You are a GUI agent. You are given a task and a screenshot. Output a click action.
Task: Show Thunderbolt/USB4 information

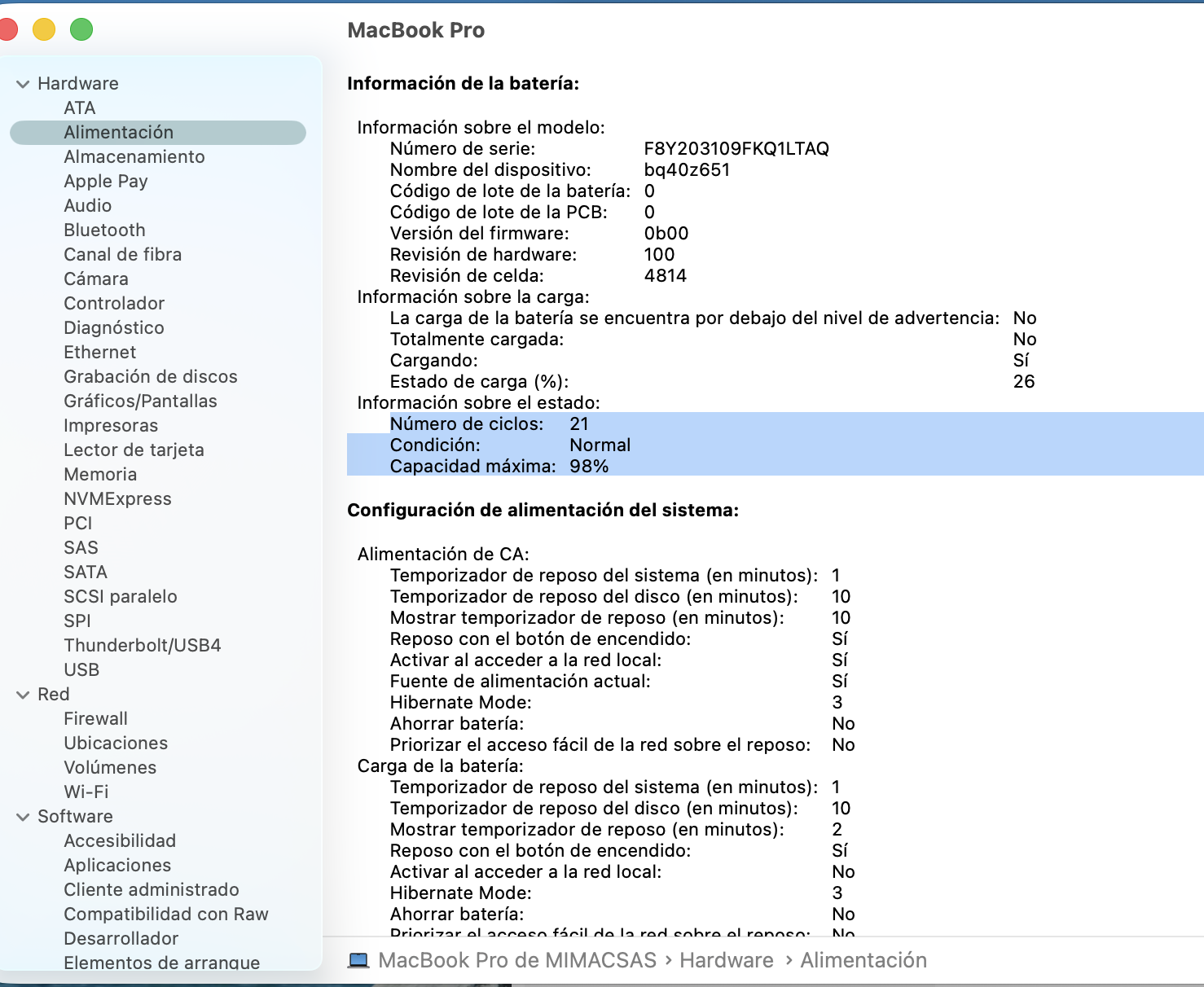(x=143, y=646)
